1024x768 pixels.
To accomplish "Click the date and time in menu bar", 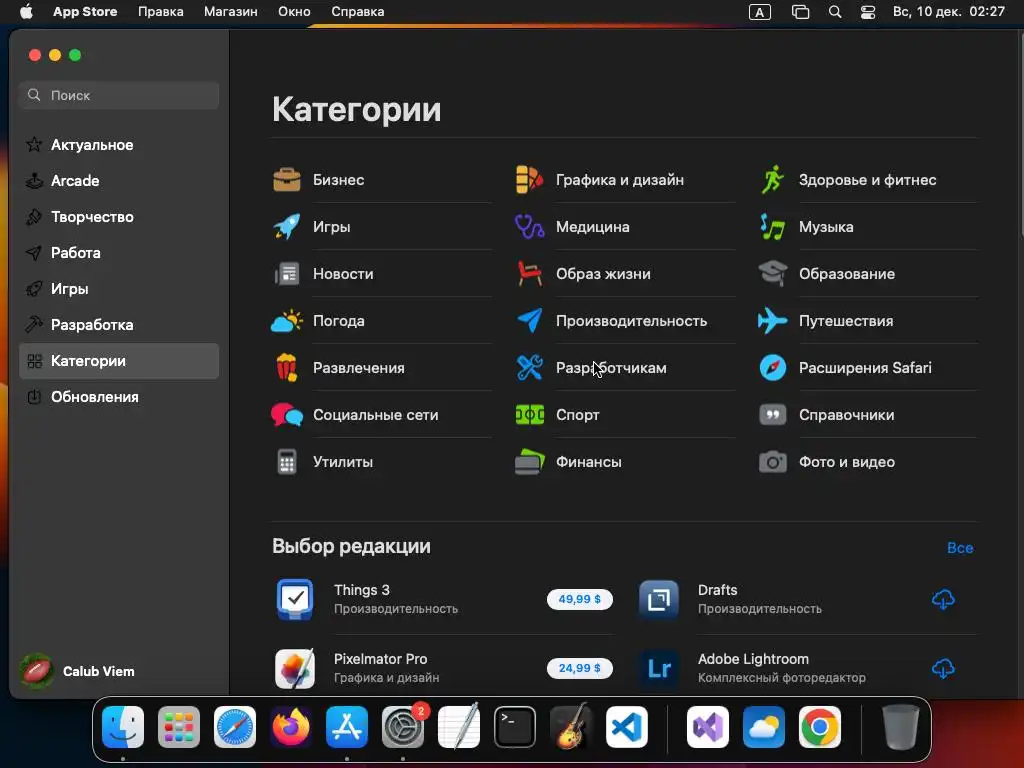I will tap(948, 12).
